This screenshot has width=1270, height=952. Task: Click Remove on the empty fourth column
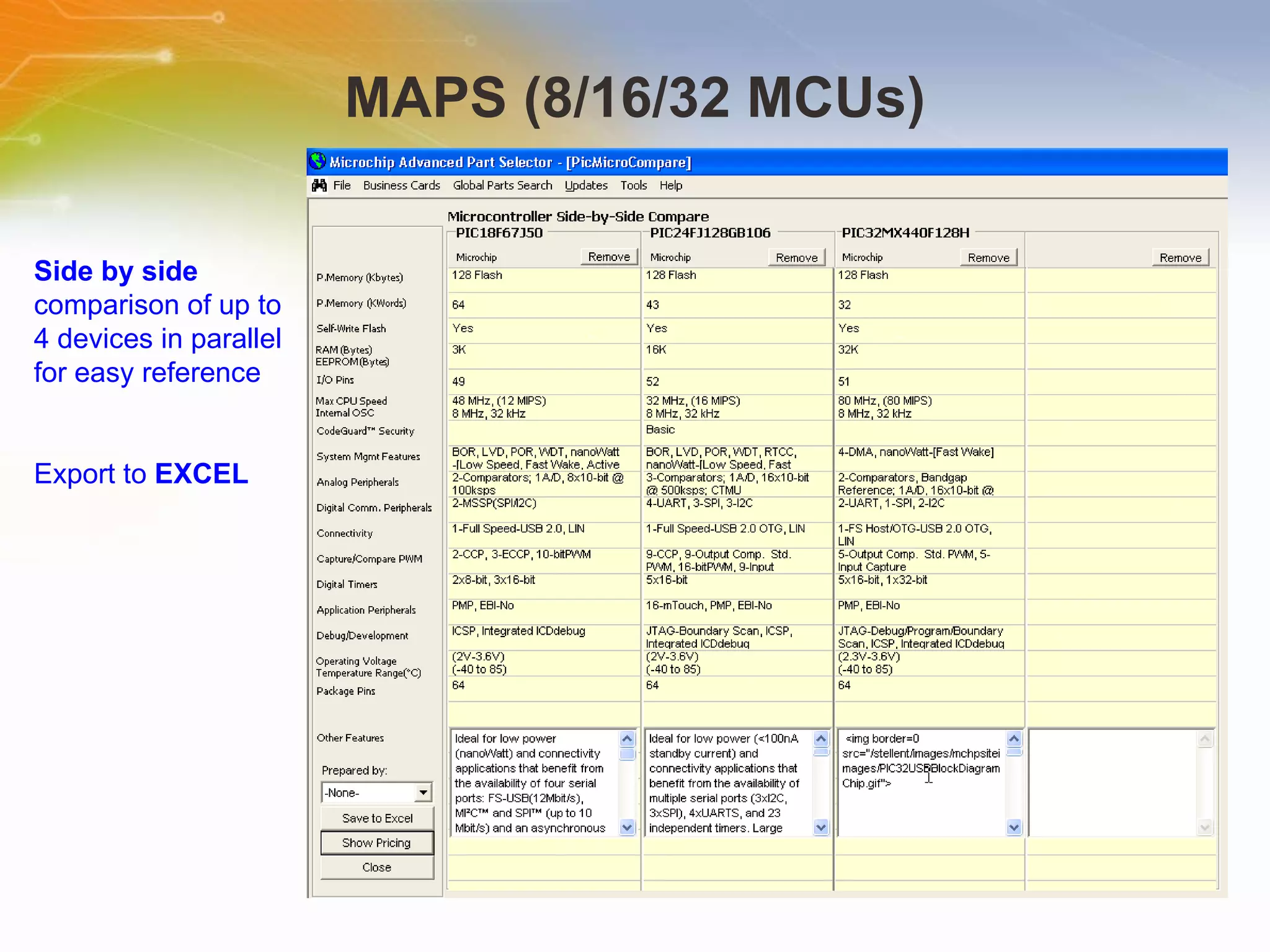(1181, 257)
